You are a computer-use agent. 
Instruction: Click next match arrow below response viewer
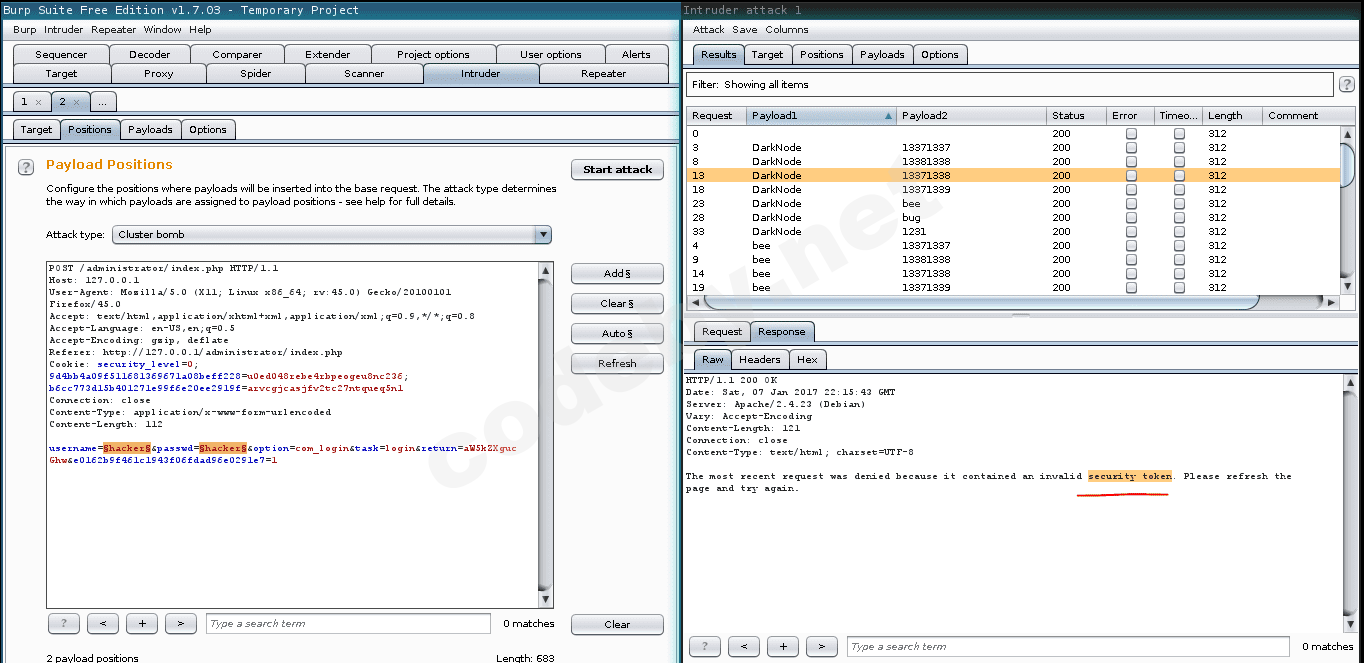821,647
